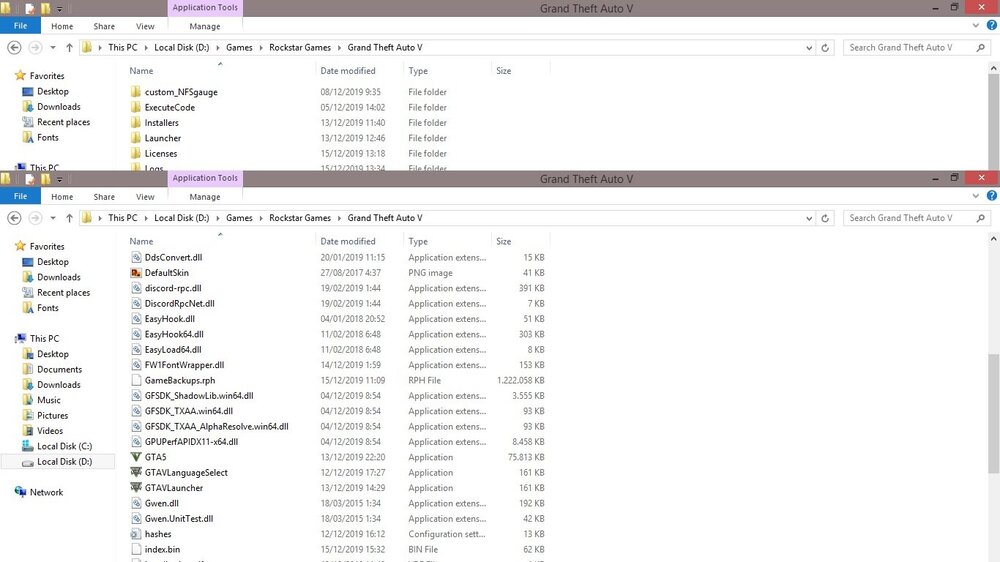Open recent locations dropdown in bottom window
This screenshot has height=562, width=1000.
click(x=53, y=218)
